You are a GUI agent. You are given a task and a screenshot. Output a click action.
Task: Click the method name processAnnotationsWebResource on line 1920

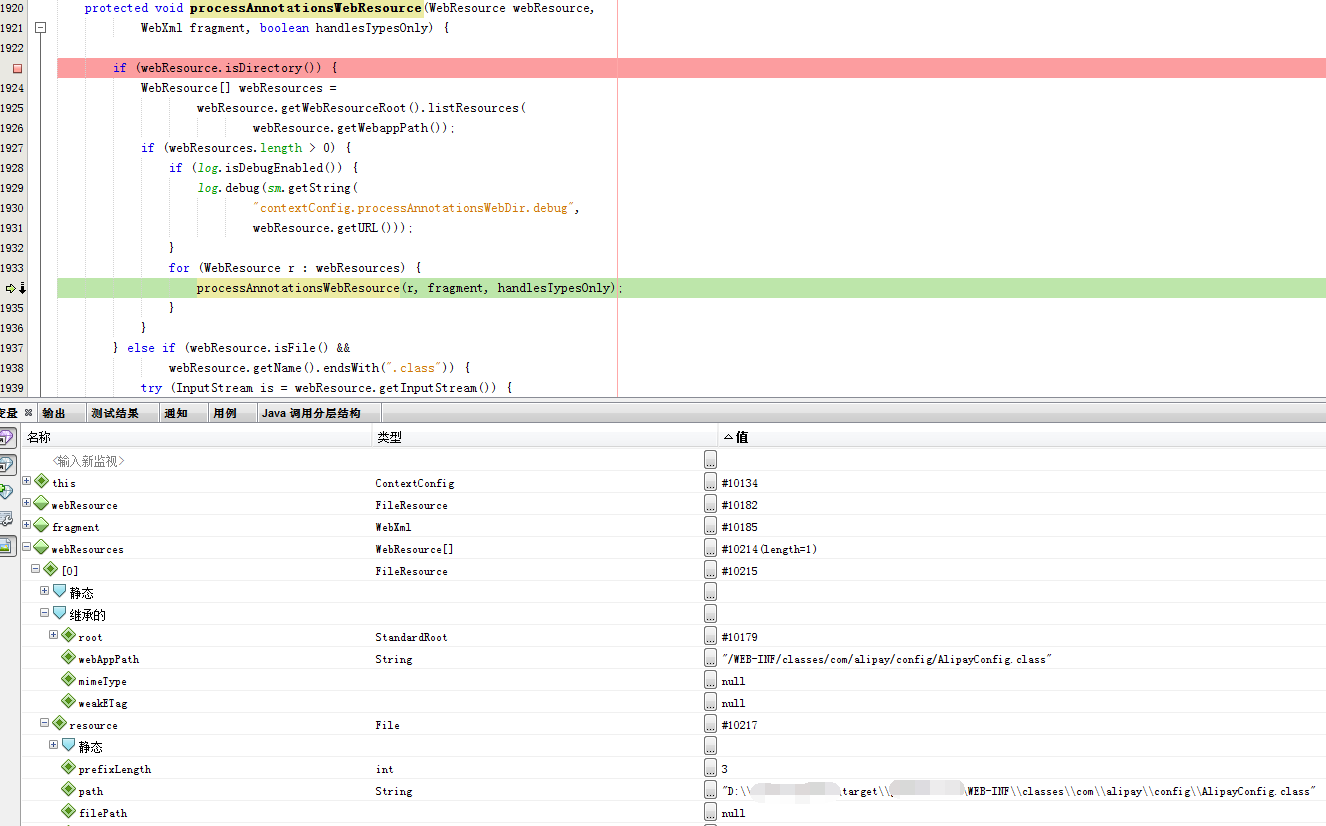tap(305, 8)
